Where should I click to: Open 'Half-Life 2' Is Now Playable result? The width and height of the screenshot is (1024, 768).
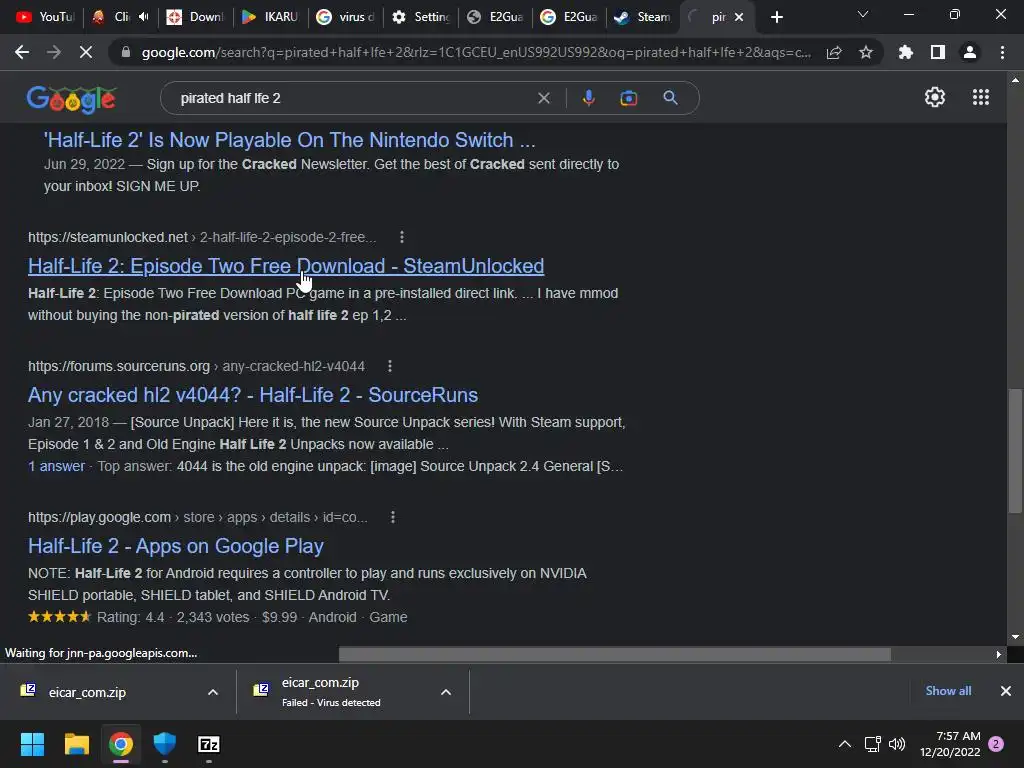289,140
